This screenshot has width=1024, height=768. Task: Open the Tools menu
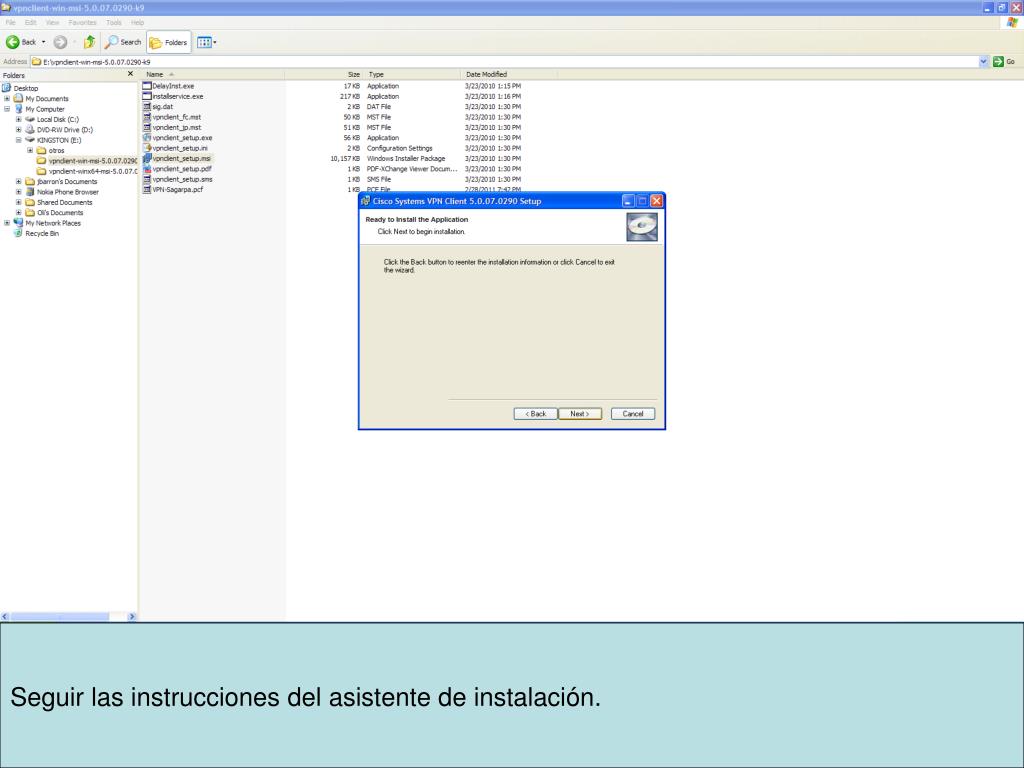coord(114,22)
